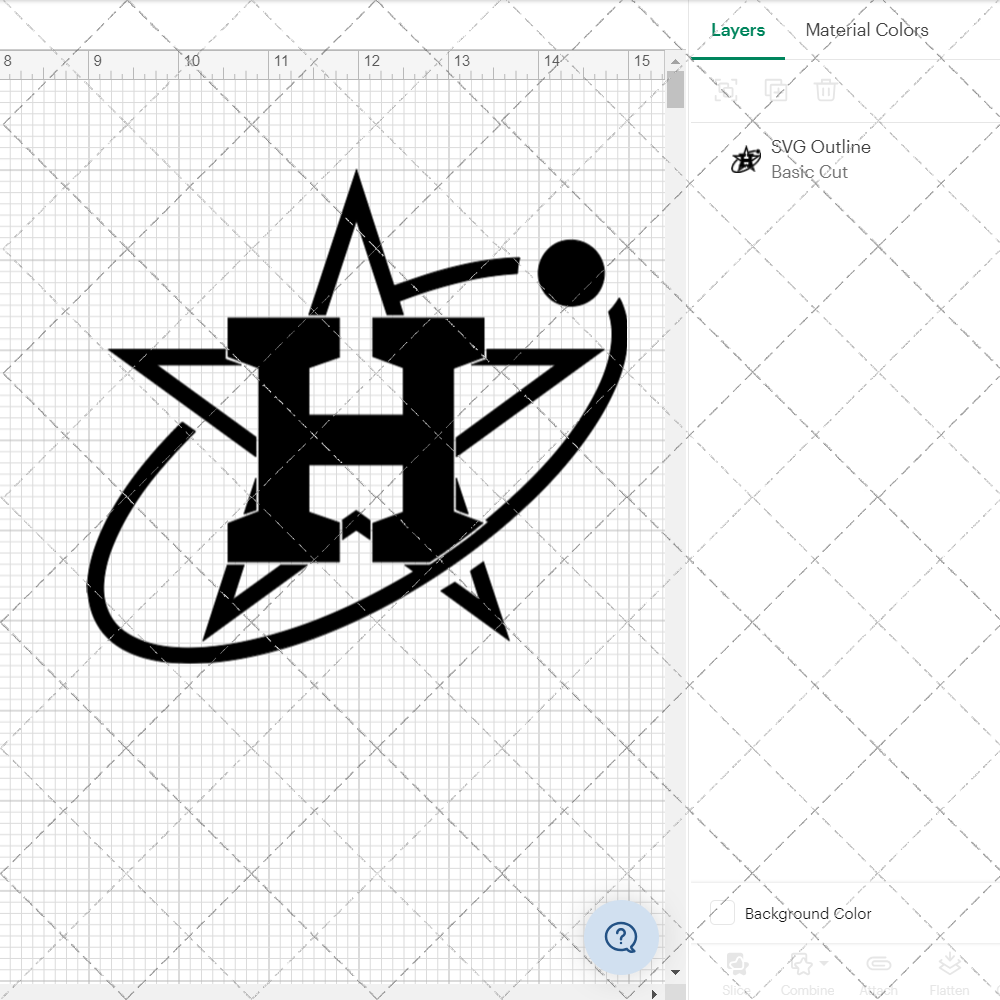1000x1000 pixels.
Task: Open the Material Colors tab
Action: click(x=866, y=30)
